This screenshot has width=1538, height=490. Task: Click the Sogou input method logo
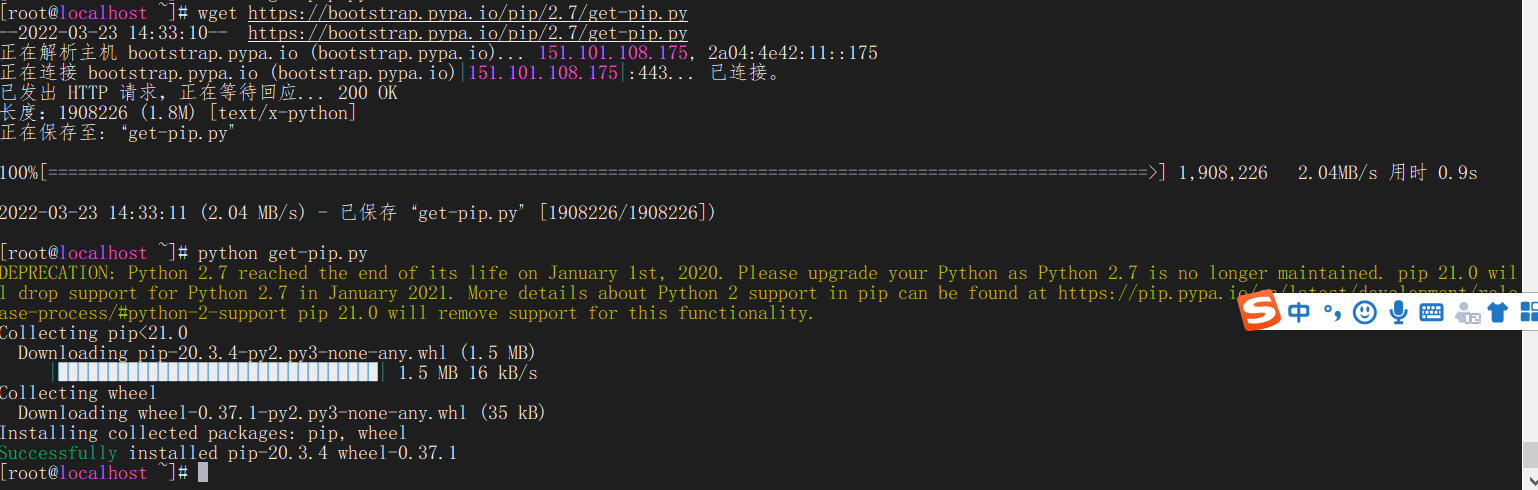click(x=1260, y=313)
